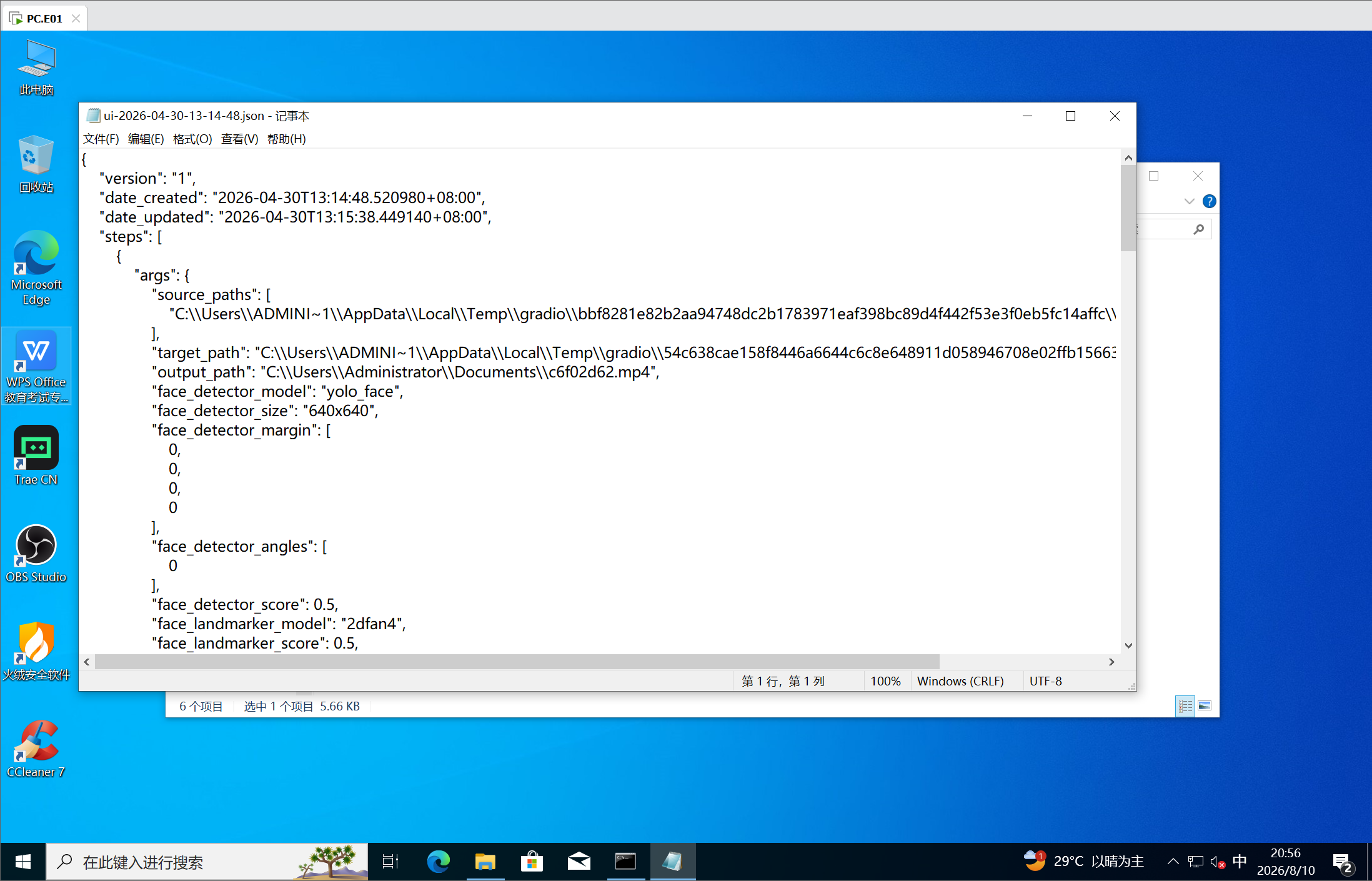Open the 帮助(H) menu in Notepad
The height and width of the screenshot is (881, 1372).
[286, 139]
